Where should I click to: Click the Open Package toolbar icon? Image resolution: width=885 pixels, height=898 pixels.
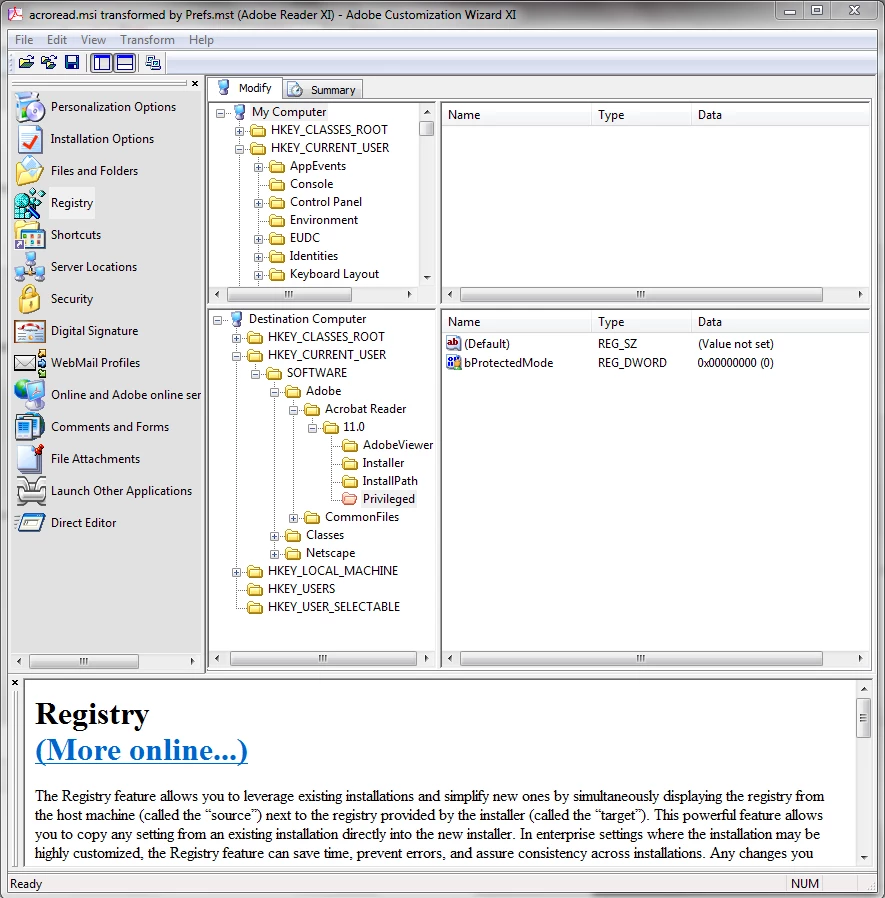pos(26,62)
